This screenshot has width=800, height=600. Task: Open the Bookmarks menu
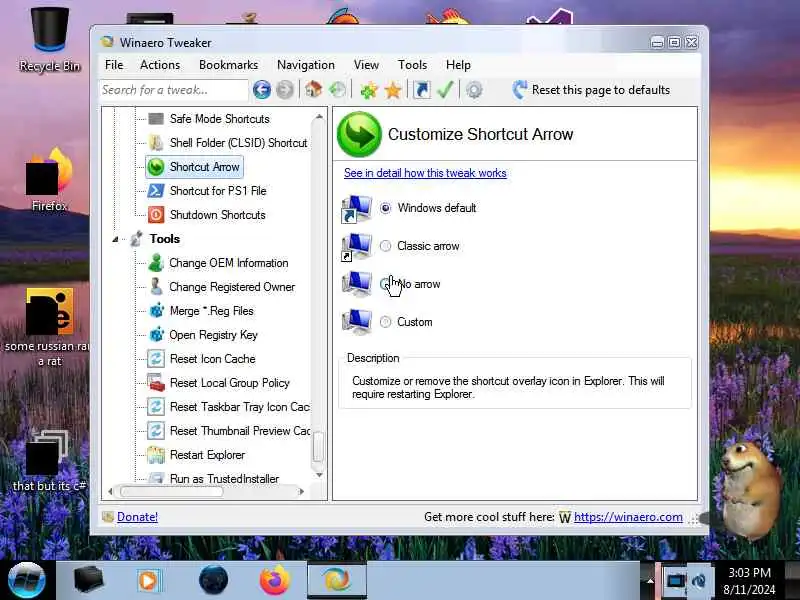229,65
